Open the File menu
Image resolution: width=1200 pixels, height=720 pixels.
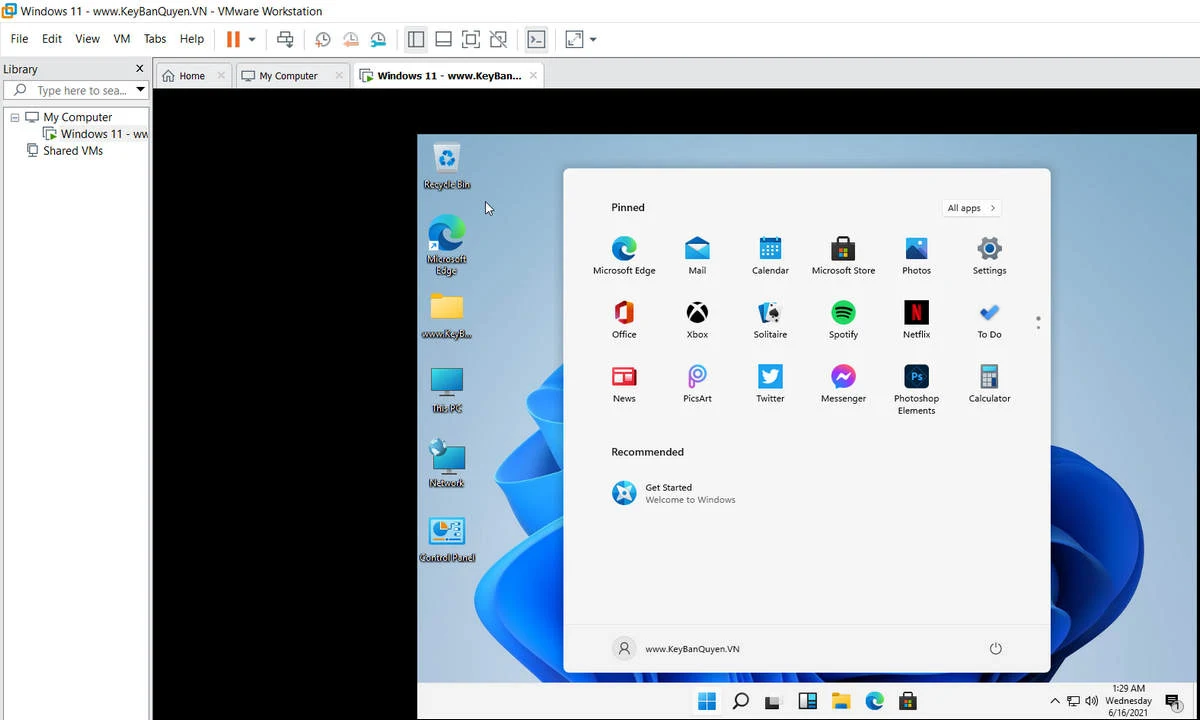19,39
